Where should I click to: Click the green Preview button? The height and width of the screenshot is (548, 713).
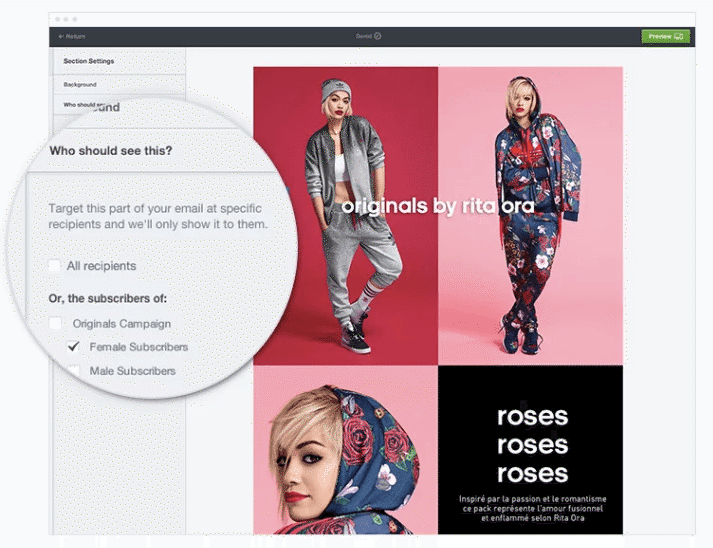(x=665, y=36)
